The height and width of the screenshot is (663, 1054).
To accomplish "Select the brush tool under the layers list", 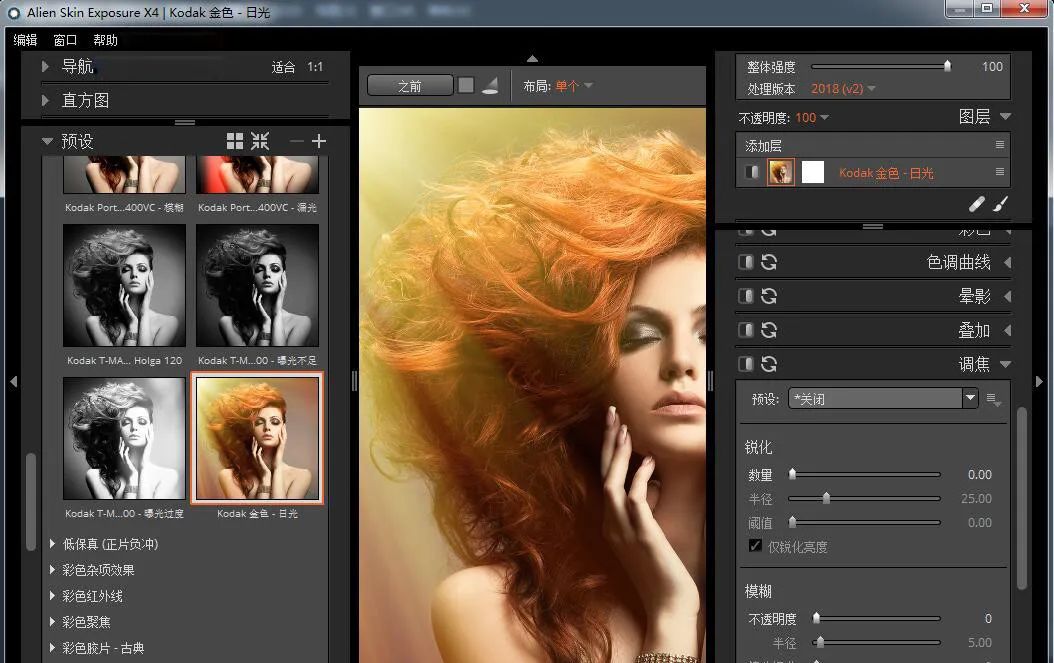I will point(1000,204).
